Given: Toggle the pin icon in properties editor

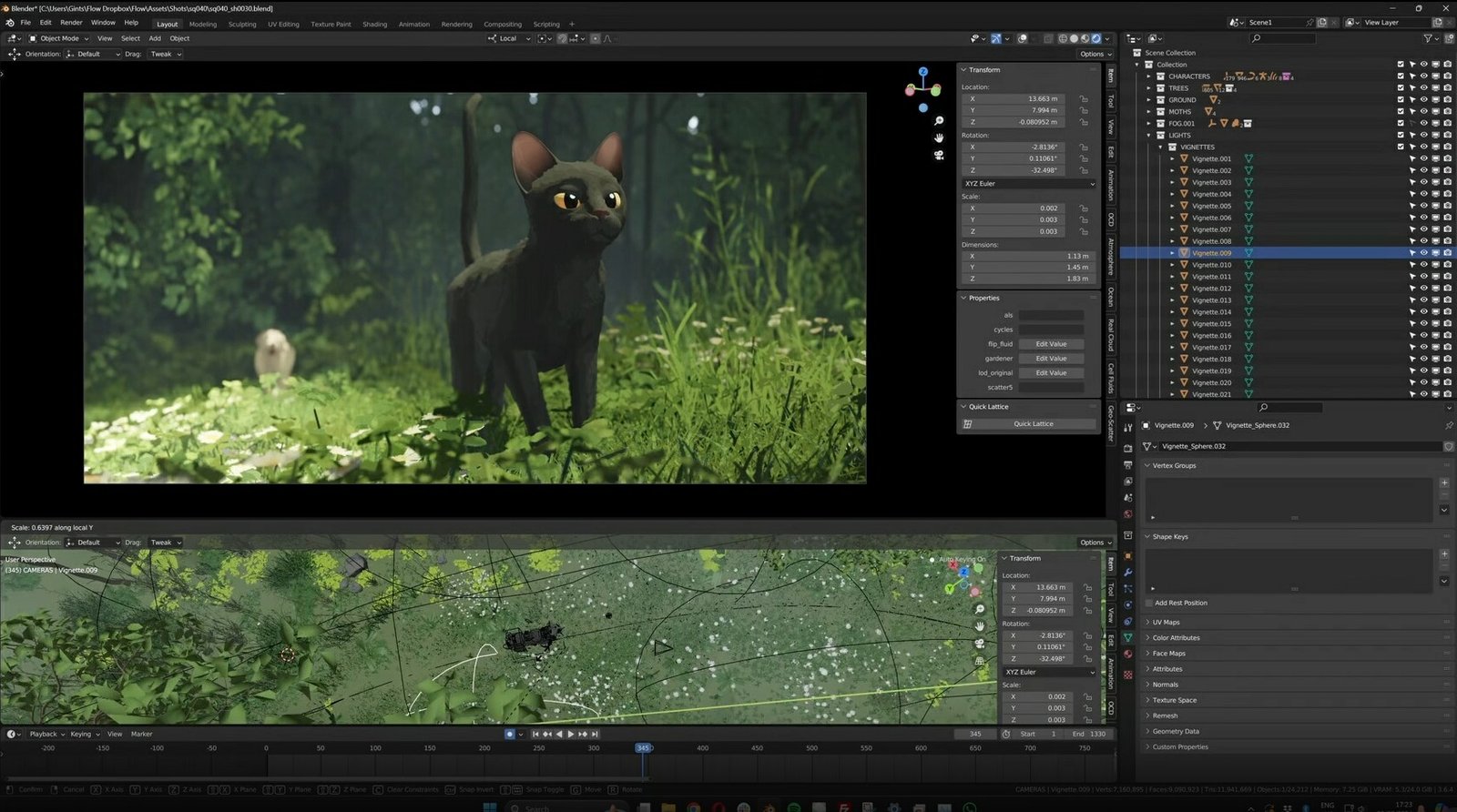Looking at the screenshot, I should coord(1448,425).
